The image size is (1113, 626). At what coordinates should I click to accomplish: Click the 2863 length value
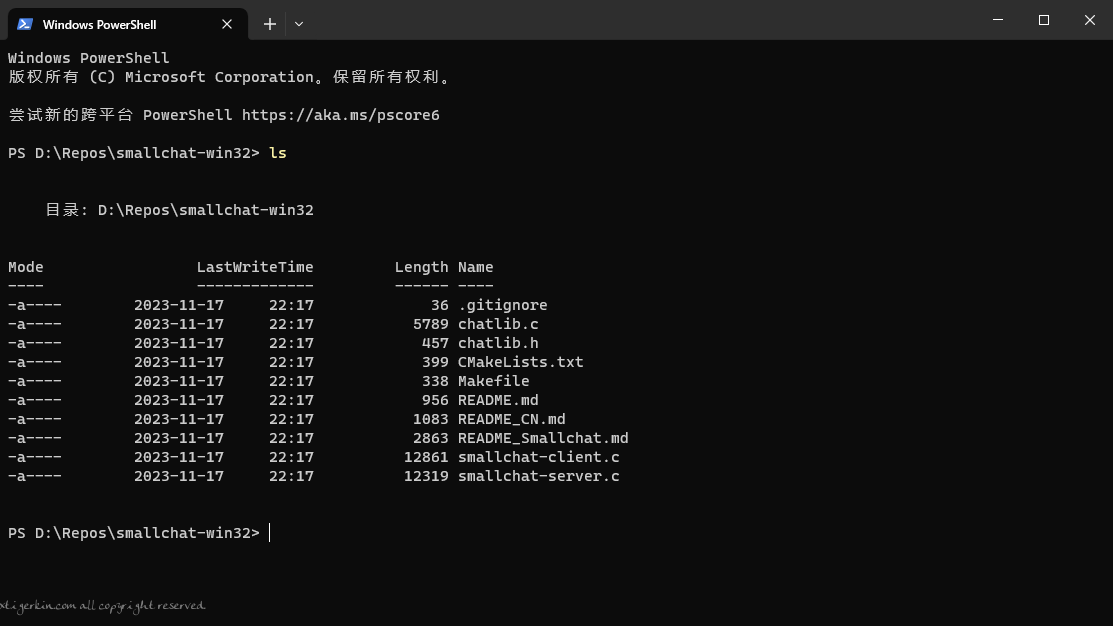(431, 439)
